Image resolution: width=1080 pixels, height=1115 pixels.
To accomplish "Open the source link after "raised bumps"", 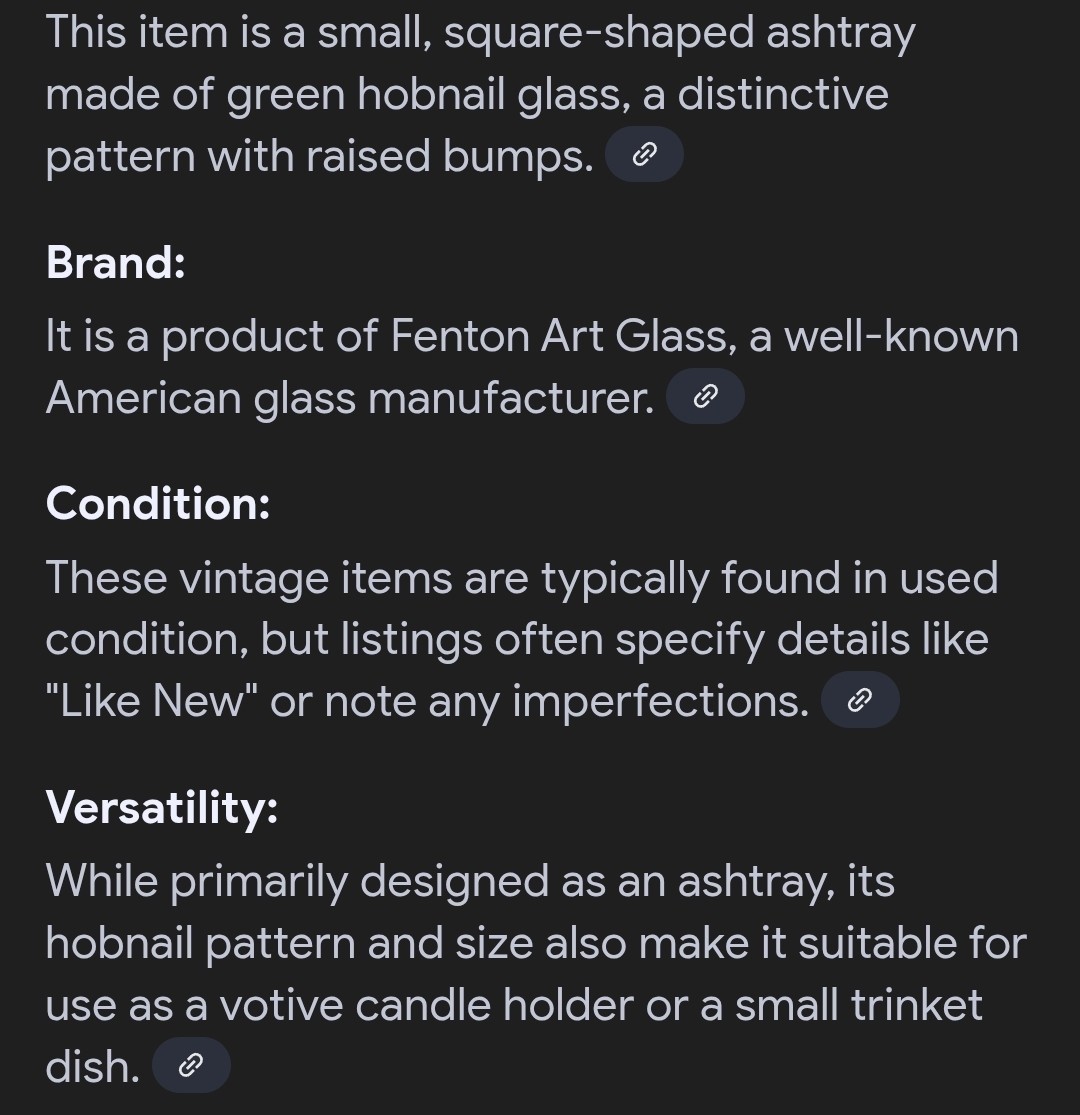I will click(x=644, y=154).
